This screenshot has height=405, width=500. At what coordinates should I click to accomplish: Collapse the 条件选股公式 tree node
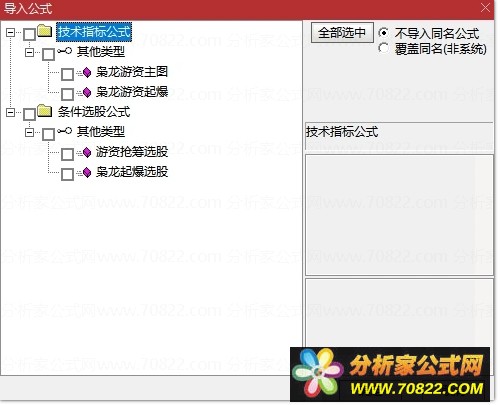click(11, 112)
